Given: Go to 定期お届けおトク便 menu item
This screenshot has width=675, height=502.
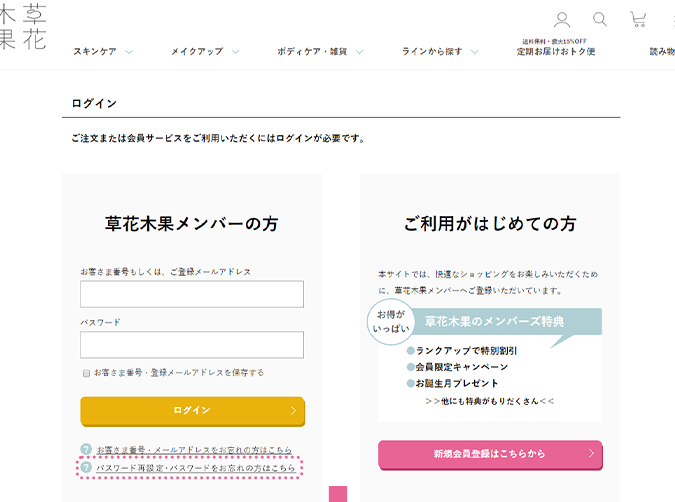Looking at the screenshot, I should pos(556,51).
